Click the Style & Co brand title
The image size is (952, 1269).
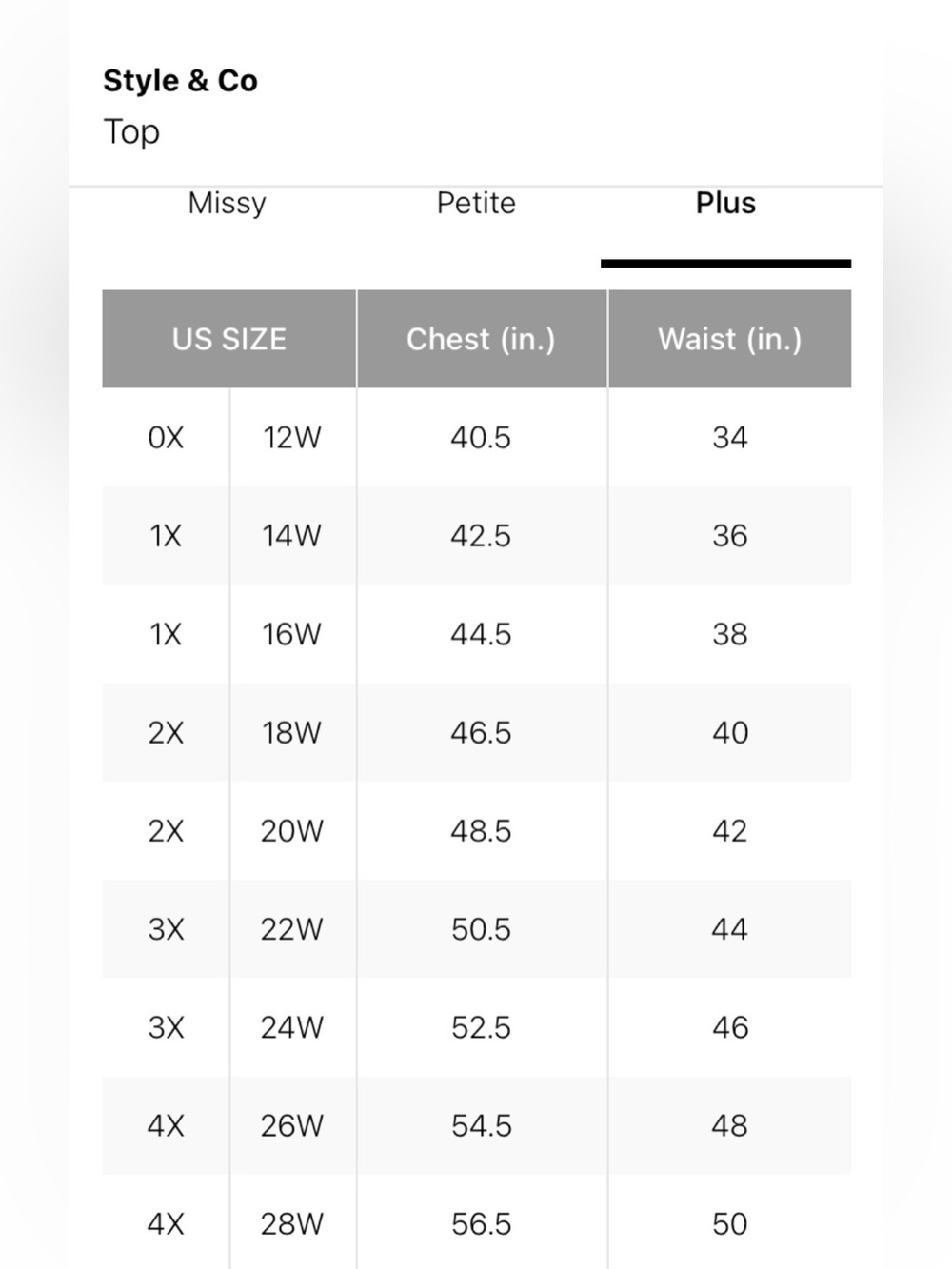click(180, 81)
